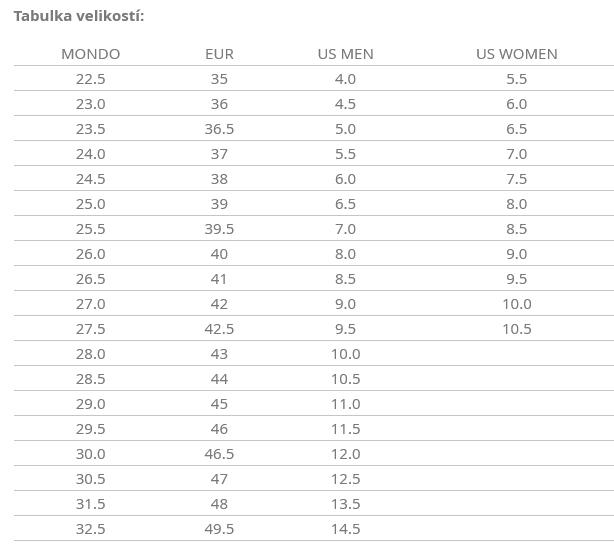Click the US WOMEN column header
Screen dimensions: 614x546
(x=516, y=54)
